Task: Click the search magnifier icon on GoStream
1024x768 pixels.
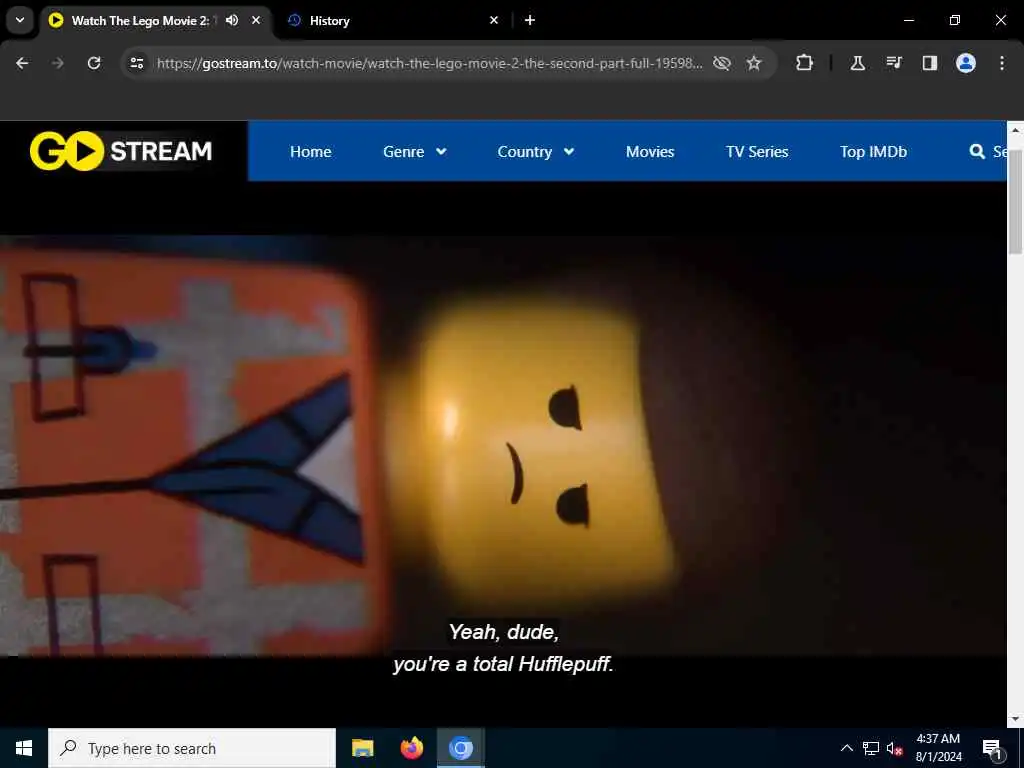Action: click(977, 152)
